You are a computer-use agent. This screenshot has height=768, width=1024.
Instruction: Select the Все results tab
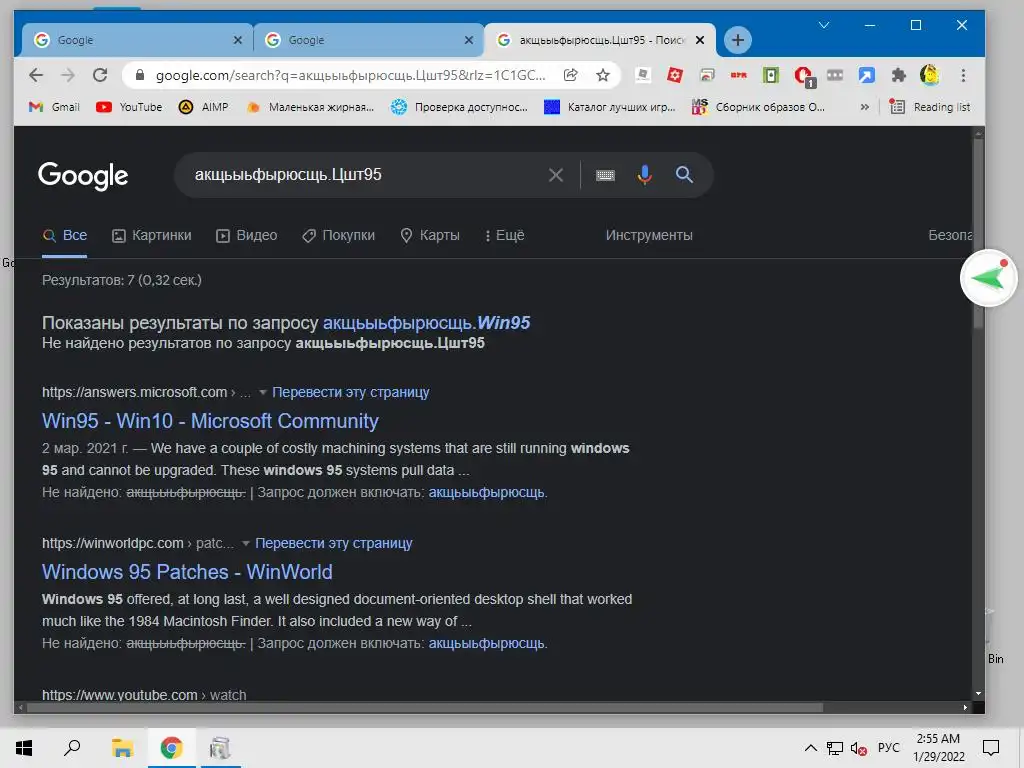point(65,235)
